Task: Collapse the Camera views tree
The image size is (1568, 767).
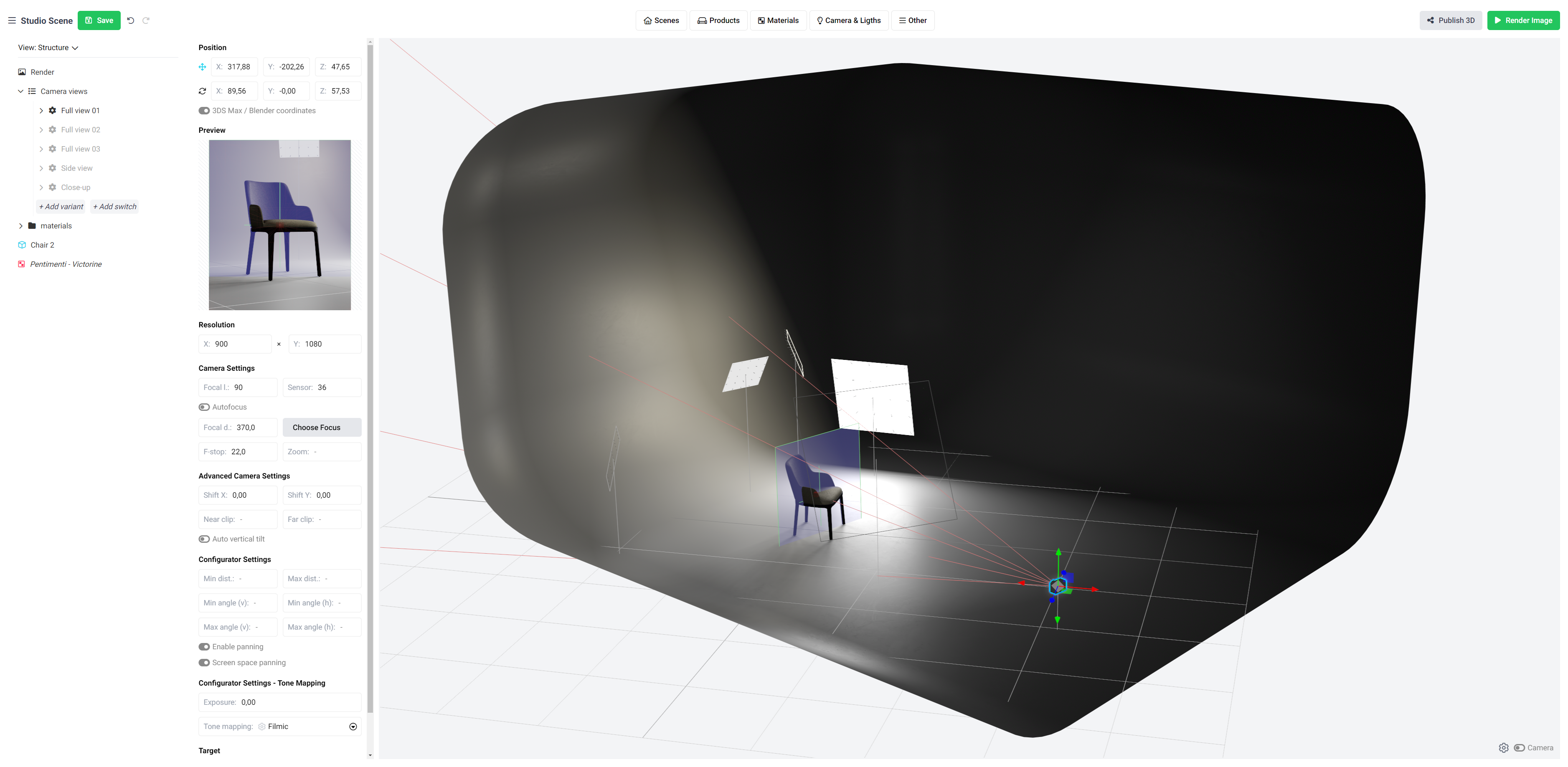Action: pos(21,91)
